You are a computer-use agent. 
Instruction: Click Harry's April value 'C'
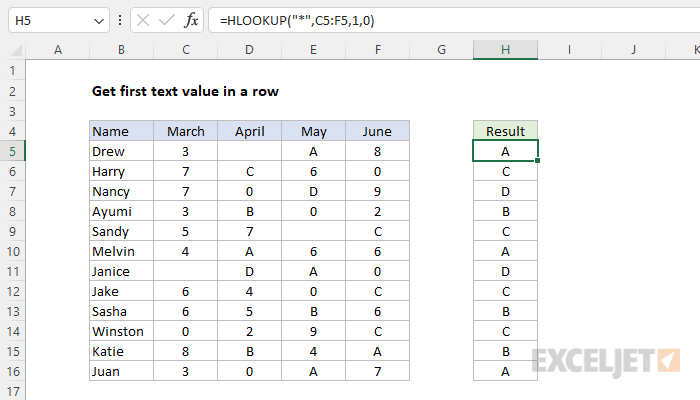click(x=250, y=171)
